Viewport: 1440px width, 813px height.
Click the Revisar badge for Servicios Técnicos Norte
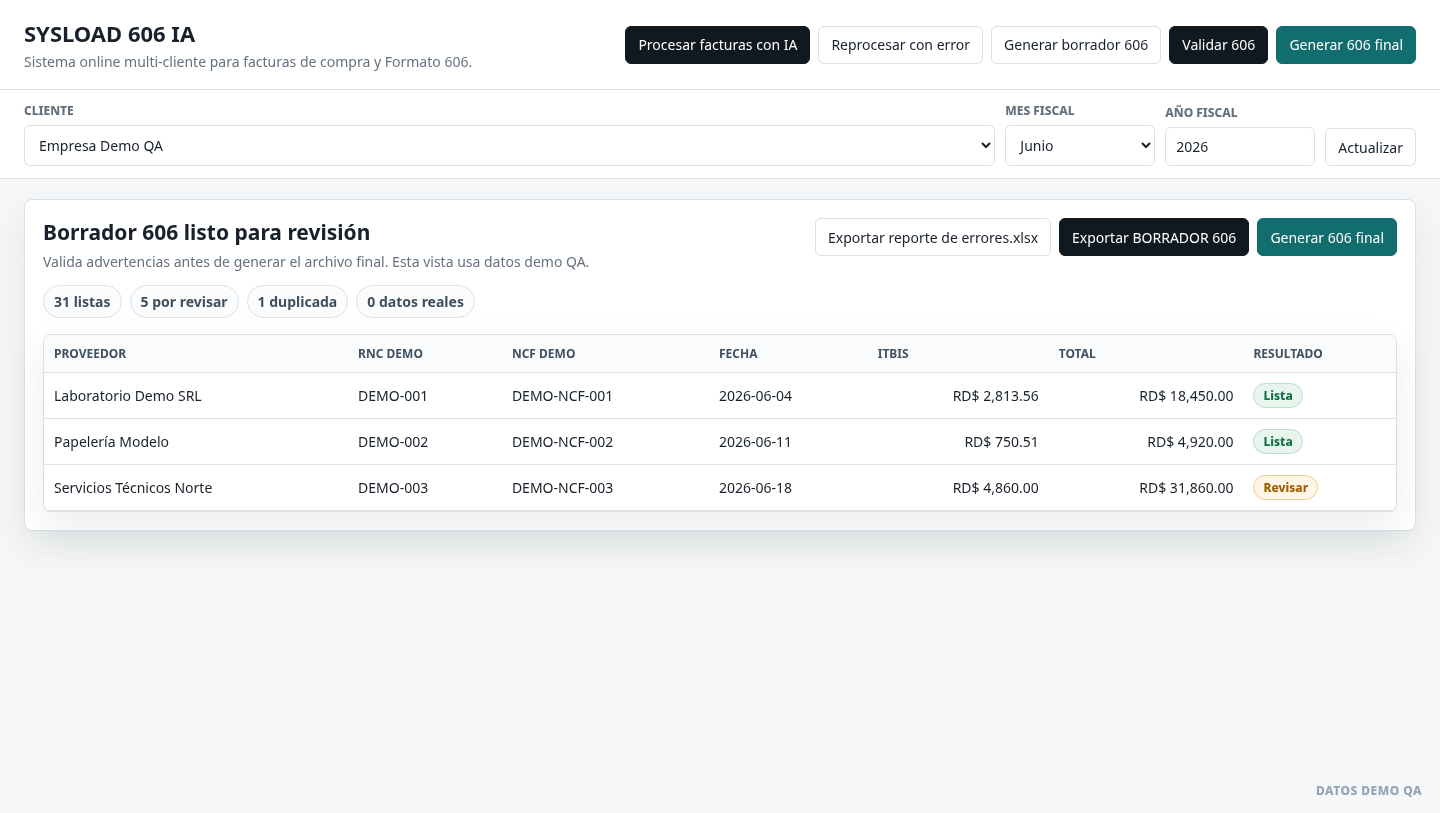click(x=1285, y=488)
